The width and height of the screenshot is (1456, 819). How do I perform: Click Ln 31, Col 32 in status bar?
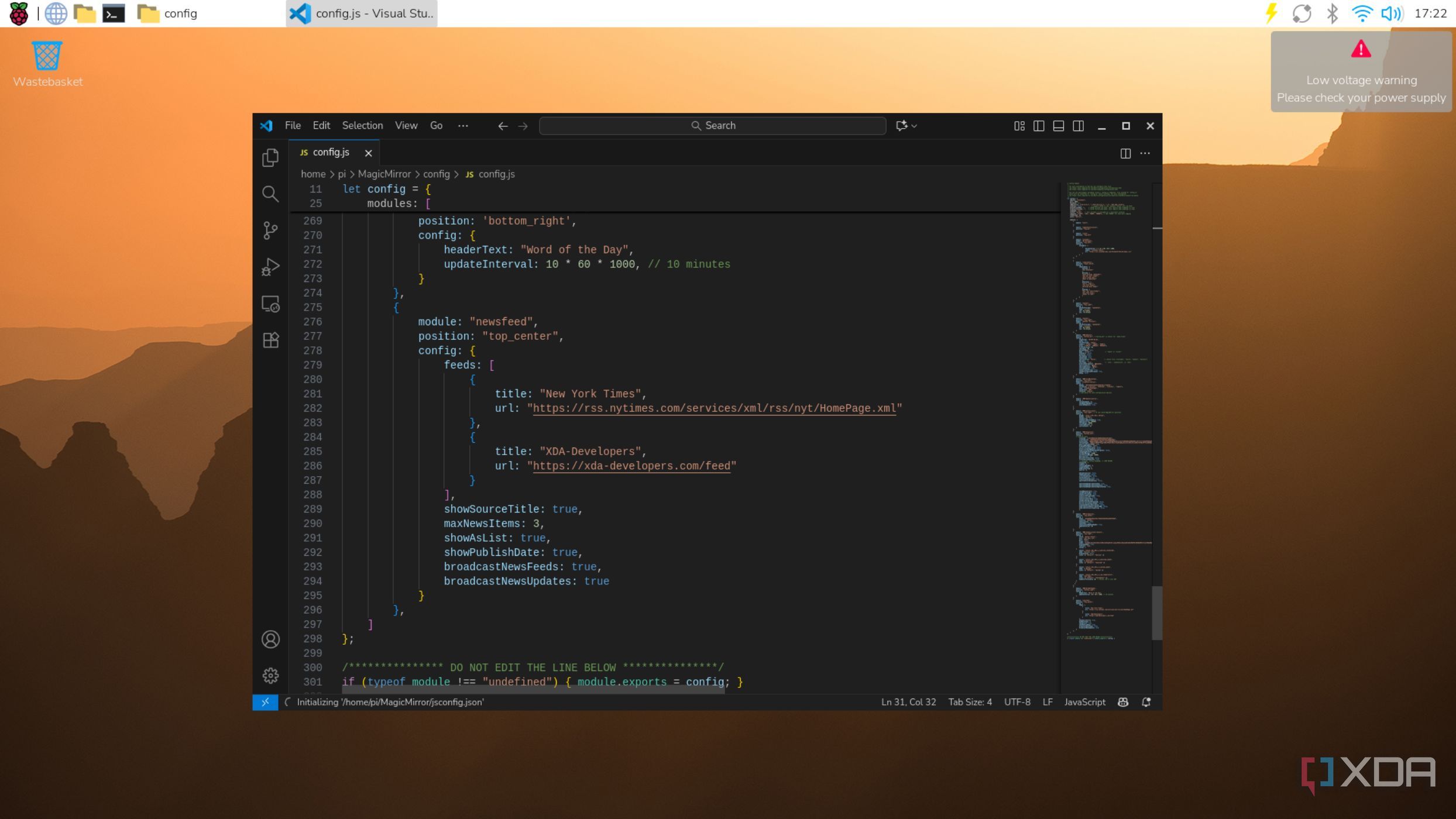click(908, 702)
